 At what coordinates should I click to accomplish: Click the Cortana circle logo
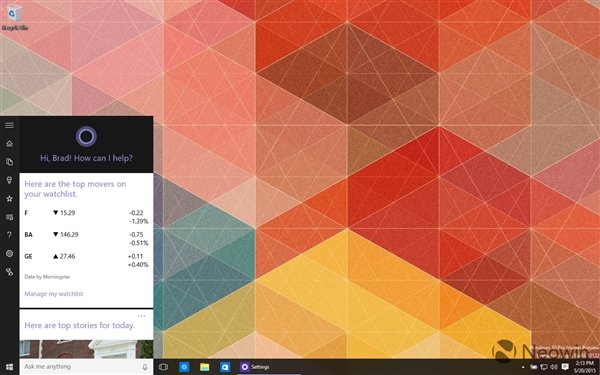tap(86, 136)
